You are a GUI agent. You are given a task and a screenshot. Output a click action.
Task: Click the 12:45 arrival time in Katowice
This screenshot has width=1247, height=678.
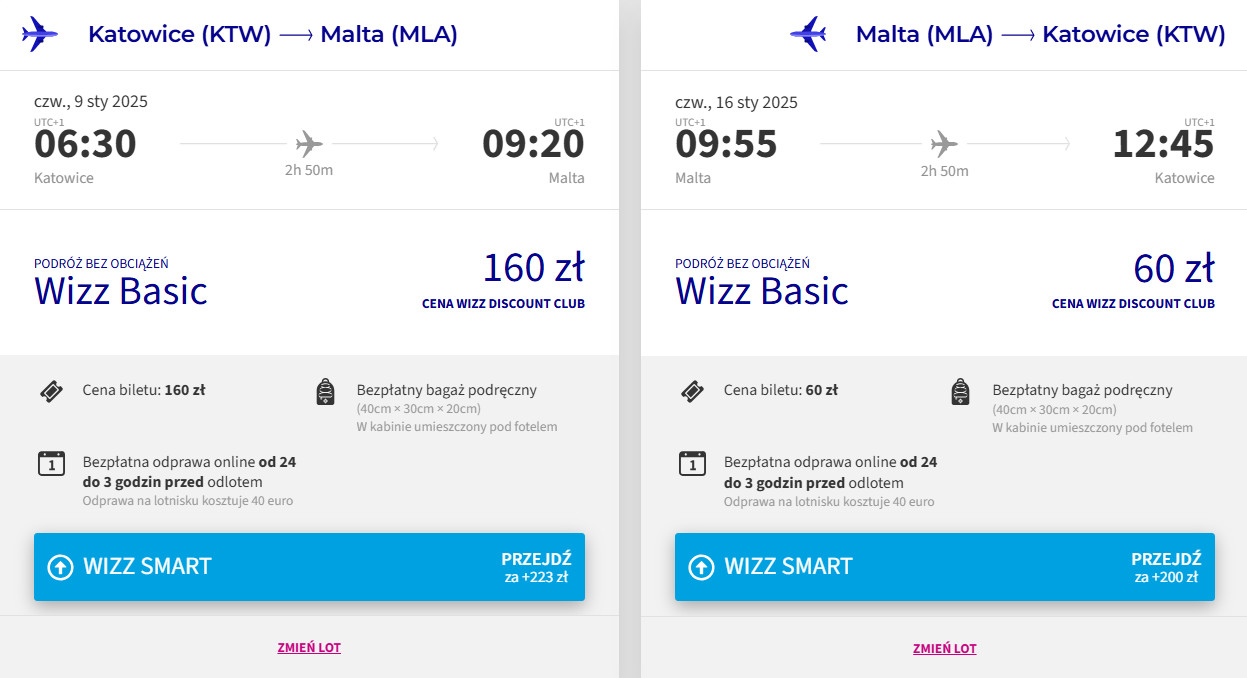1163,145
